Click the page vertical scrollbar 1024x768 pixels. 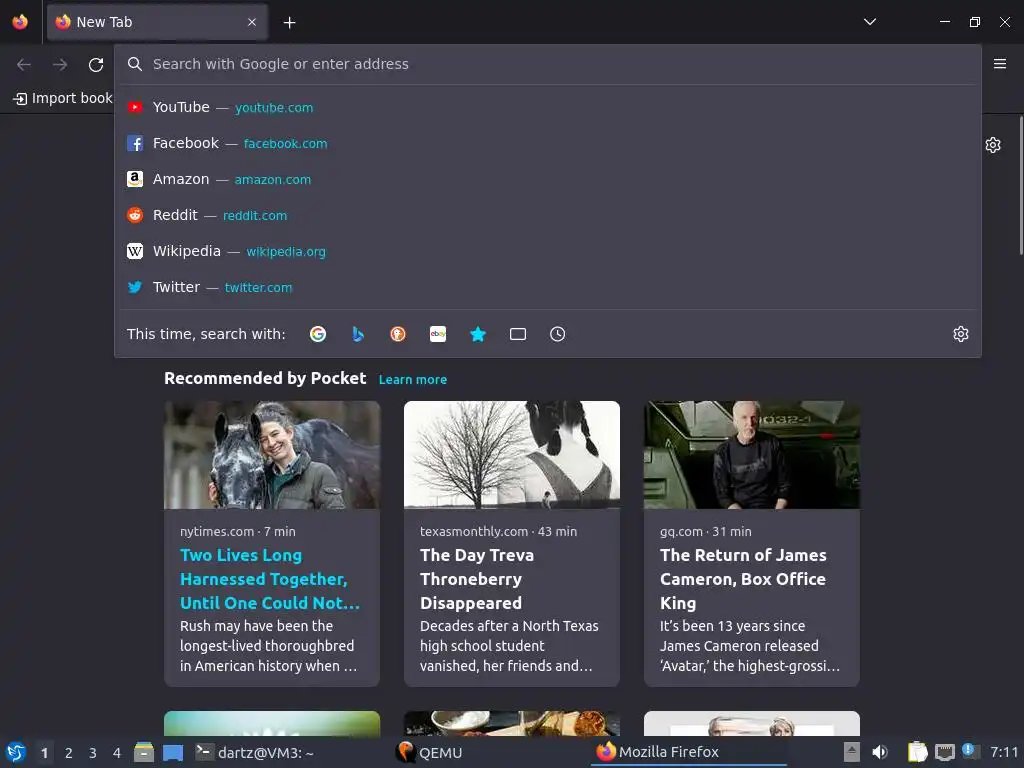pos(1021,185)
